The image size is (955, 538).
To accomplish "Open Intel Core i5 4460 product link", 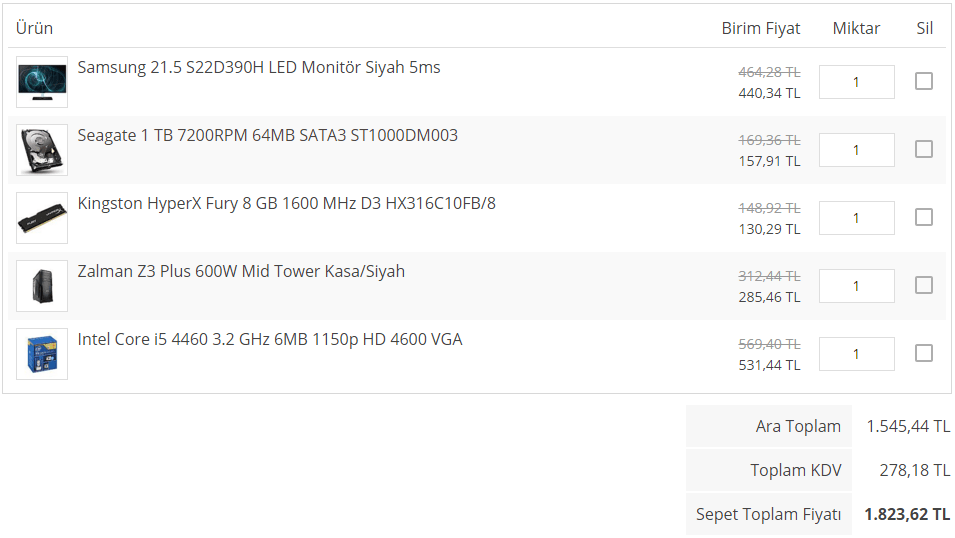I will (x=270, y=340).
